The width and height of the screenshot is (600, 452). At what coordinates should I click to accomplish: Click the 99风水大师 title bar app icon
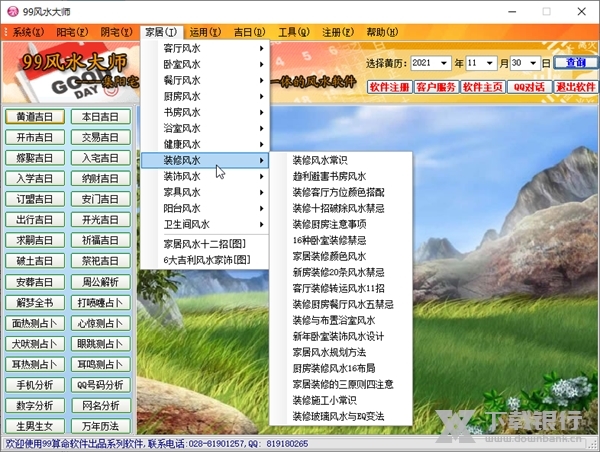(13, 11)
